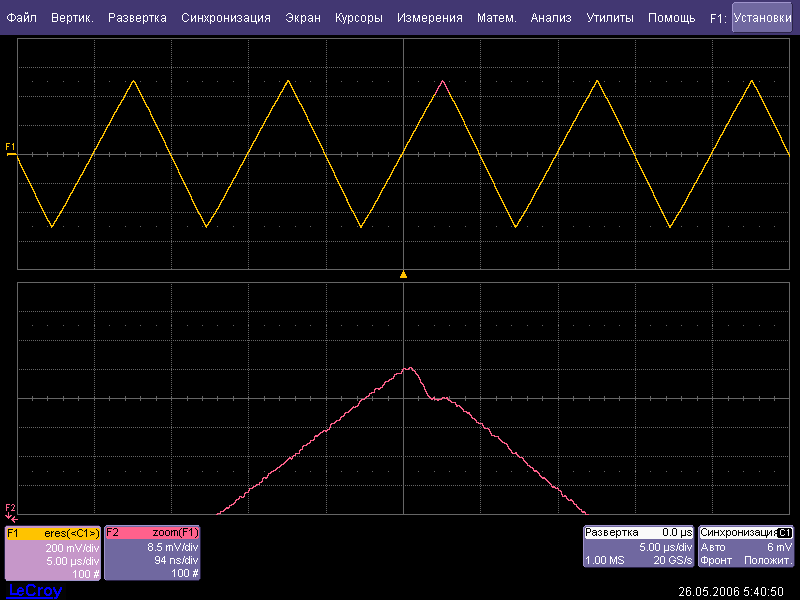Screen dimensions: 800x600
Task: Open the Измерения menu
Action: [x=429, y=18]
